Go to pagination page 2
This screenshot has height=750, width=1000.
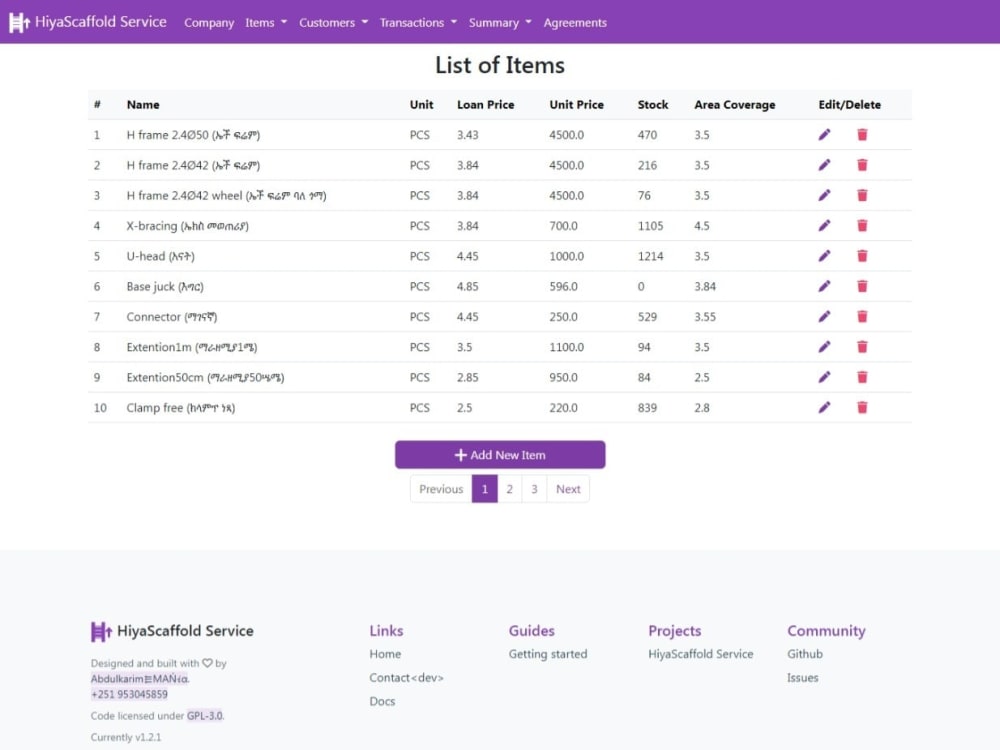[x=510, y=489]
